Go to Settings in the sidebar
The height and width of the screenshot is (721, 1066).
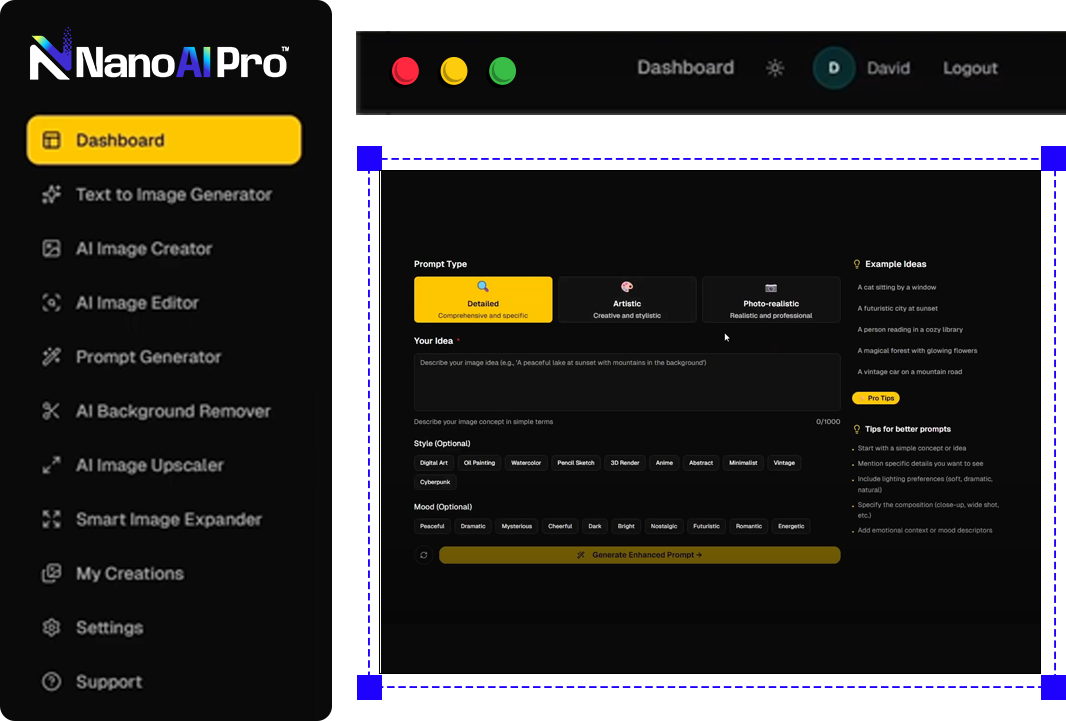pos(109,628)
